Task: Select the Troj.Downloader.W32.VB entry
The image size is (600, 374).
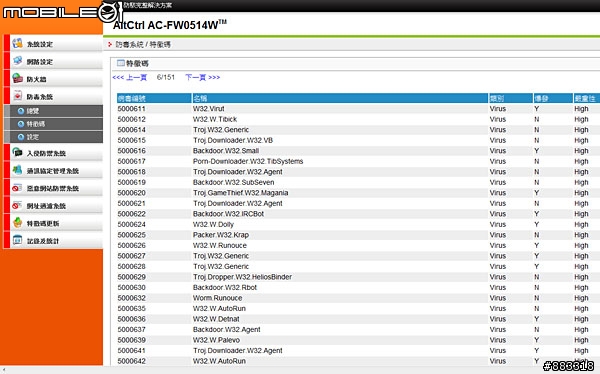Action: coord(233,140)
